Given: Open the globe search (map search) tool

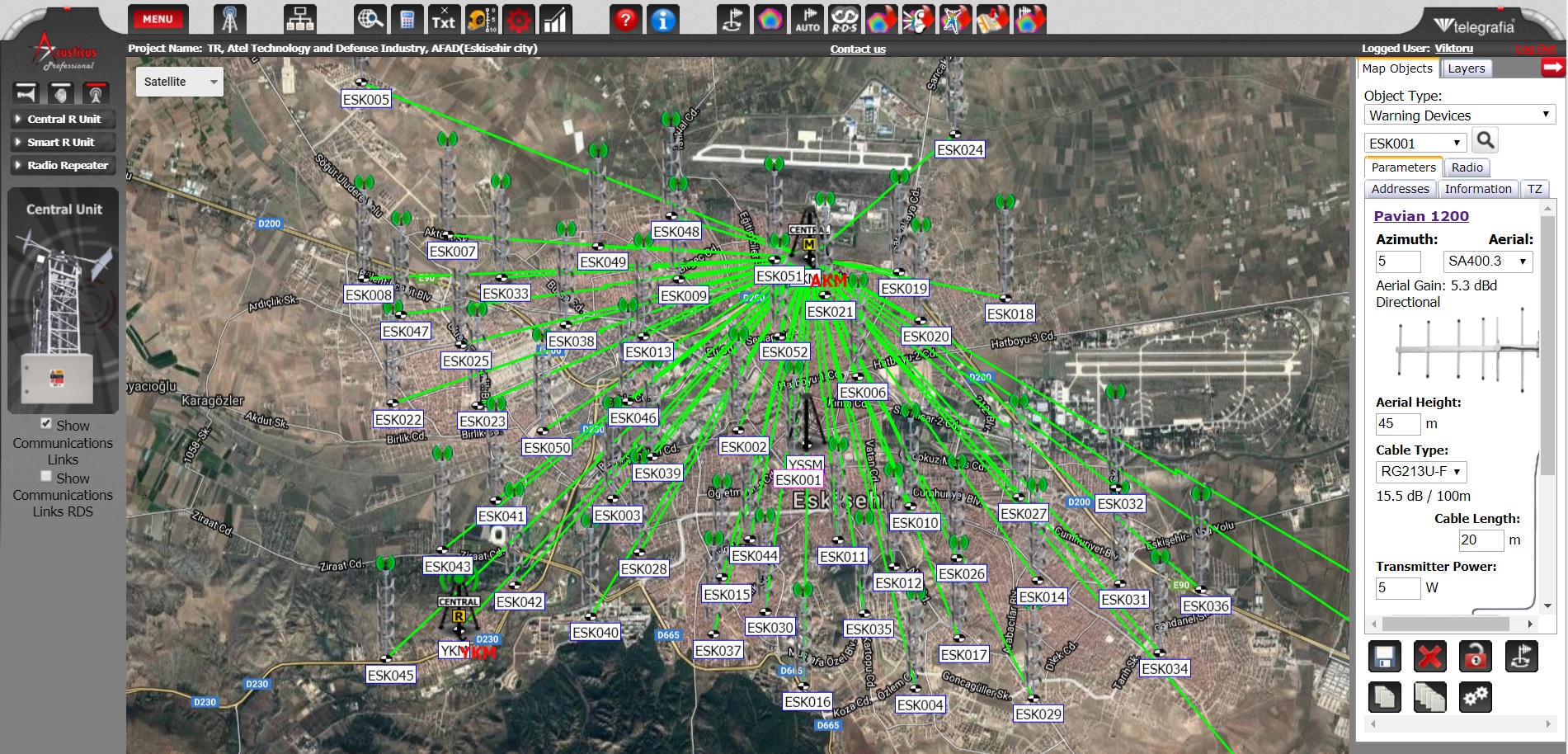Looking at the screenshot, I should point(370,20).
